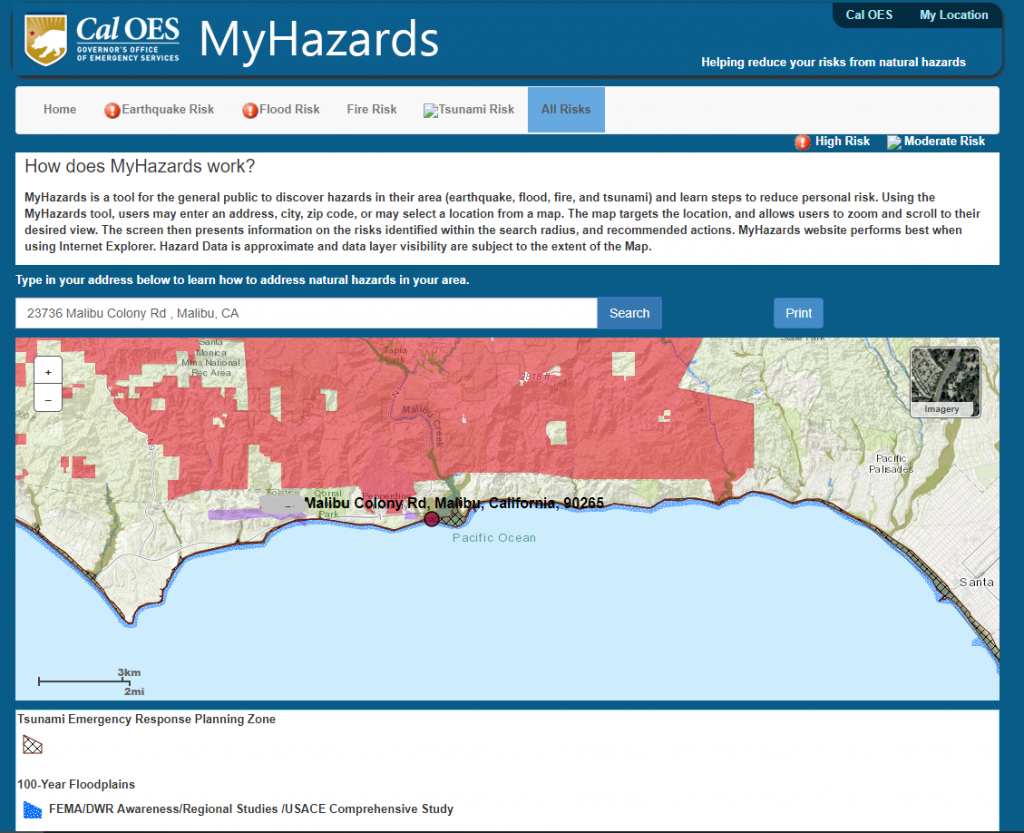Click the Earthquake Risk warning icon
This screenshot has height=833, width=1024.
pos(112,110)
